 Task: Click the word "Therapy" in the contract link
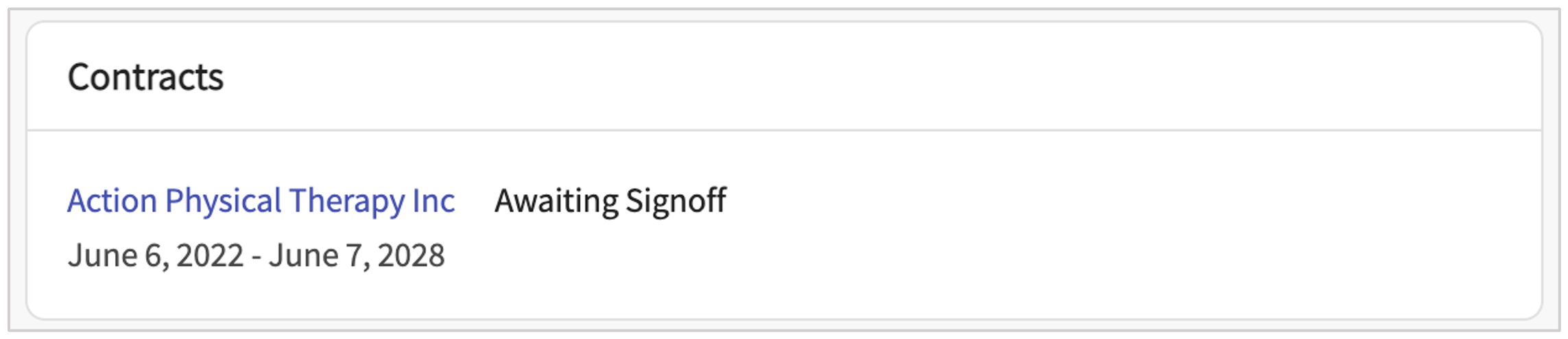tap(346, 201)
